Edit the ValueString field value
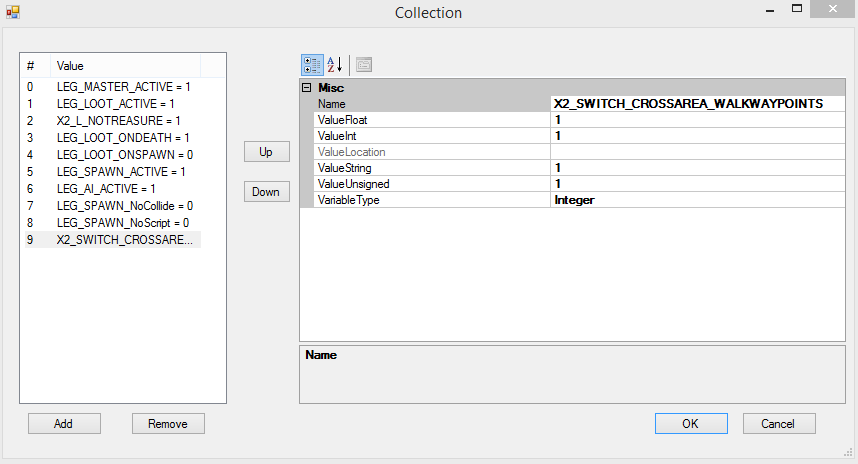The width and height of the screenshot is (858, 464). point(697,167)
